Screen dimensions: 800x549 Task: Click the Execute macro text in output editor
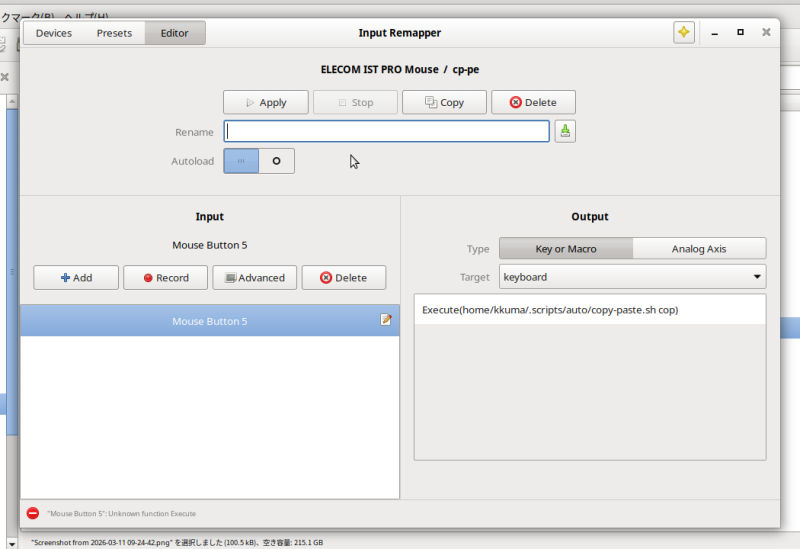coord(550,310)
